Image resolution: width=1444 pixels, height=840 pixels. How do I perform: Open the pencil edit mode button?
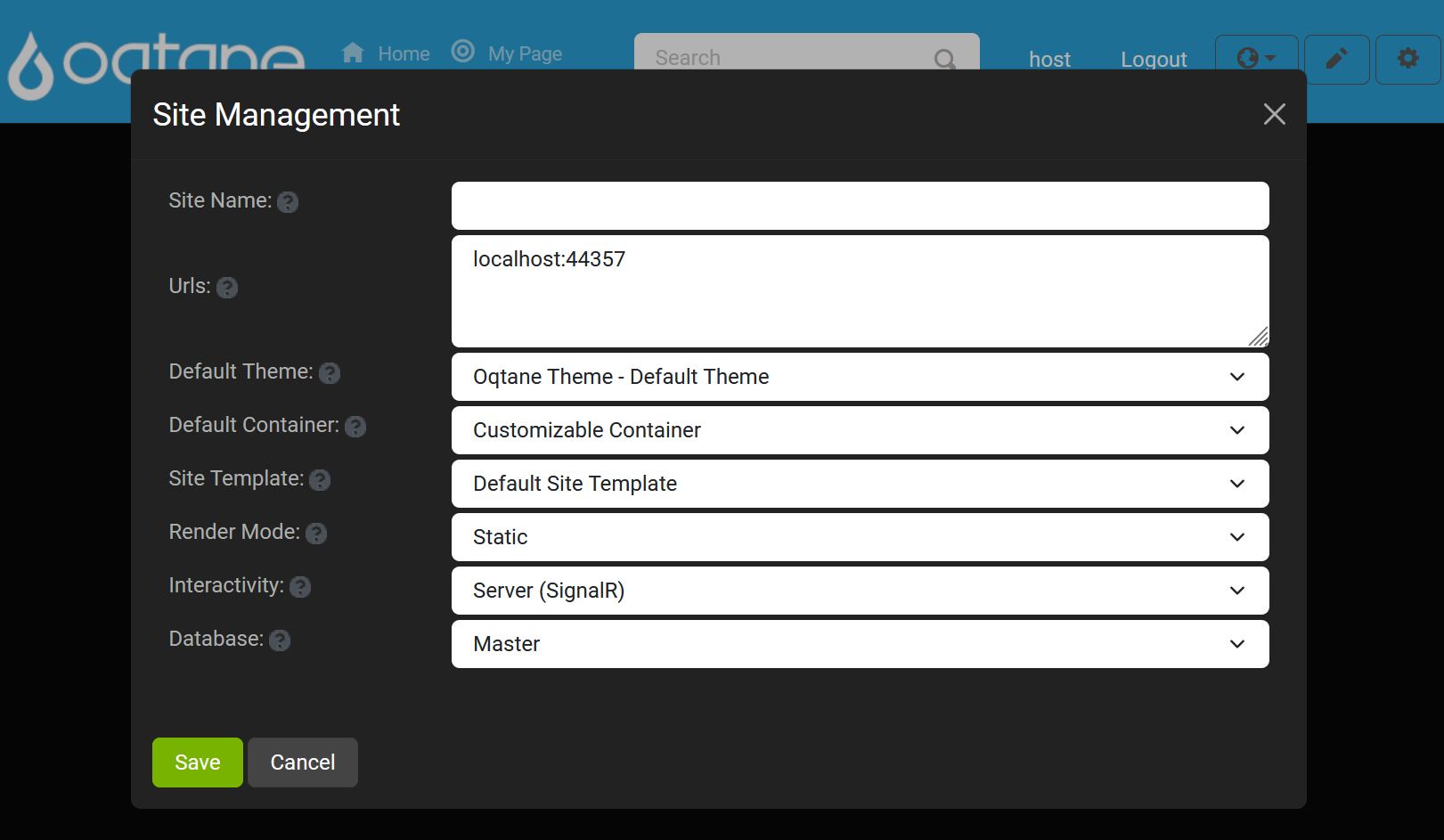[x=1336, y=59]
